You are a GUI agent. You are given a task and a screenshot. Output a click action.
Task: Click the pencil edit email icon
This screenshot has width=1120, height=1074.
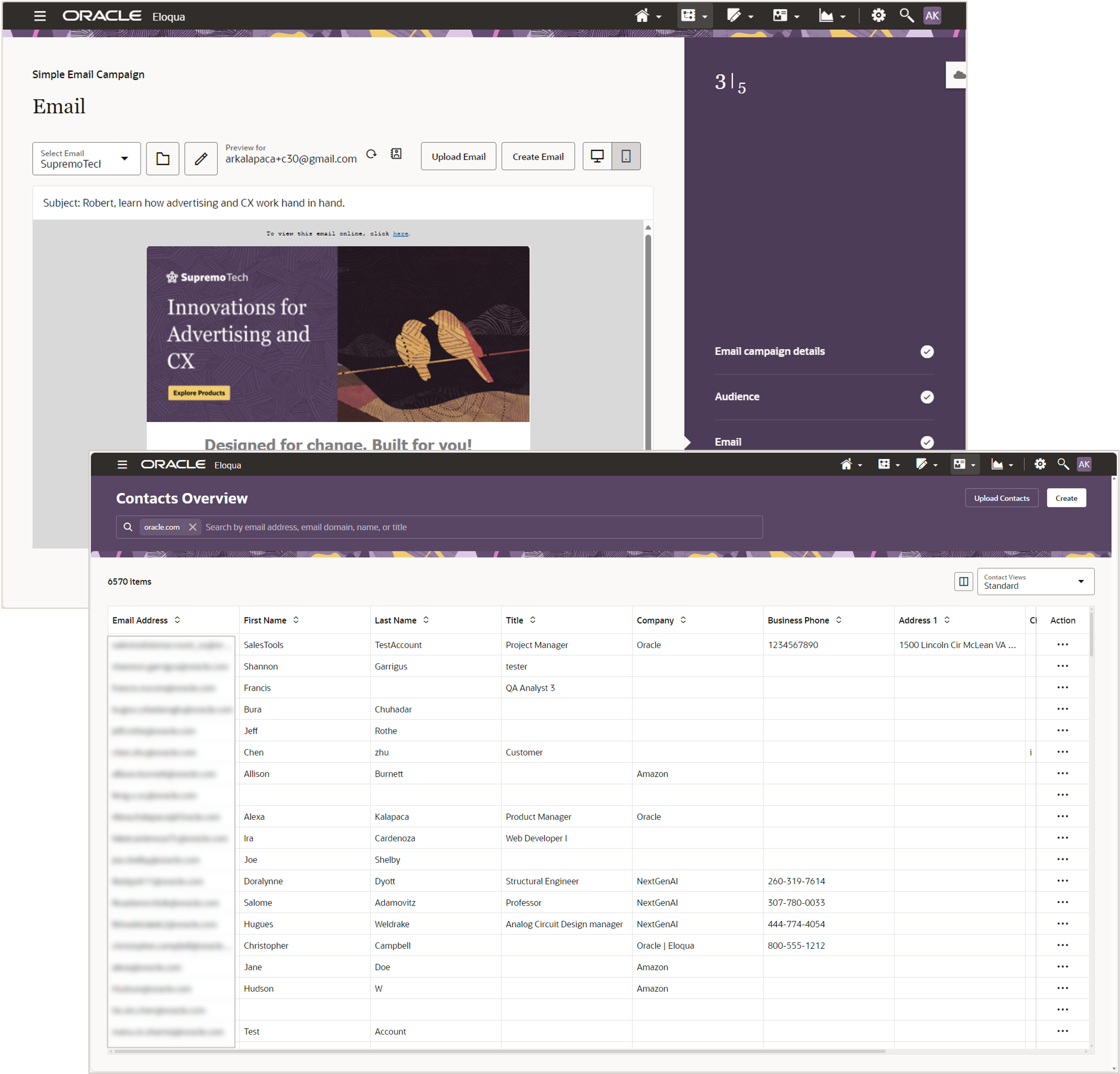pos(201,158)
